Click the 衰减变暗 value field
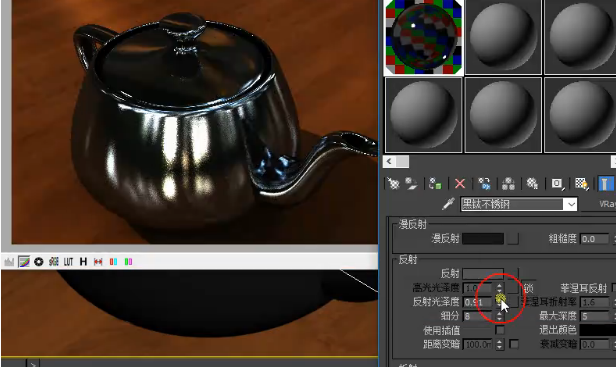Viewport: 616px width, 367px height. [594, 345]
